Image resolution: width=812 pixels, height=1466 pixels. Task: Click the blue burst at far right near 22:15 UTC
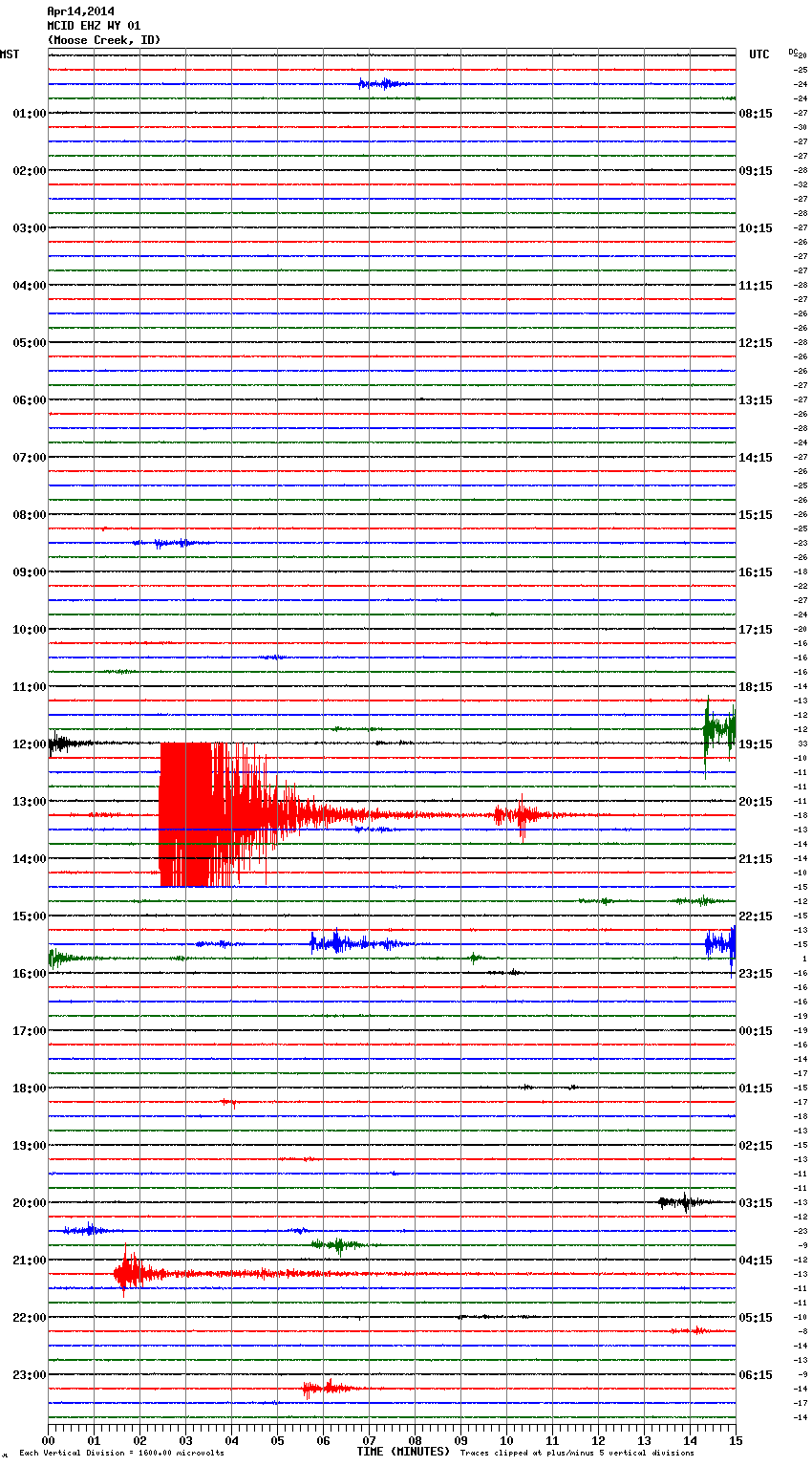(720, 943)
